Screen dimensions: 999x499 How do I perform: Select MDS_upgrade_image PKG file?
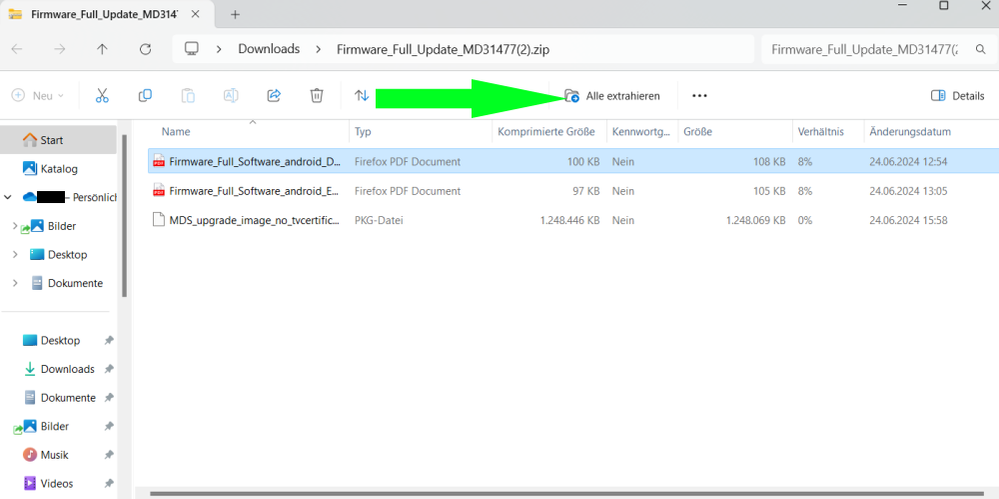253,220
